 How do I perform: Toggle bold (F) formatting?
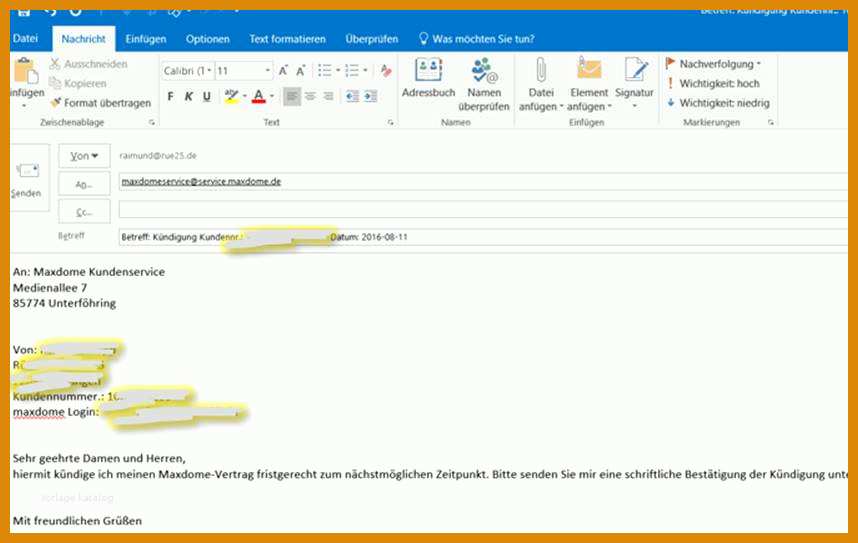(170, 96)
